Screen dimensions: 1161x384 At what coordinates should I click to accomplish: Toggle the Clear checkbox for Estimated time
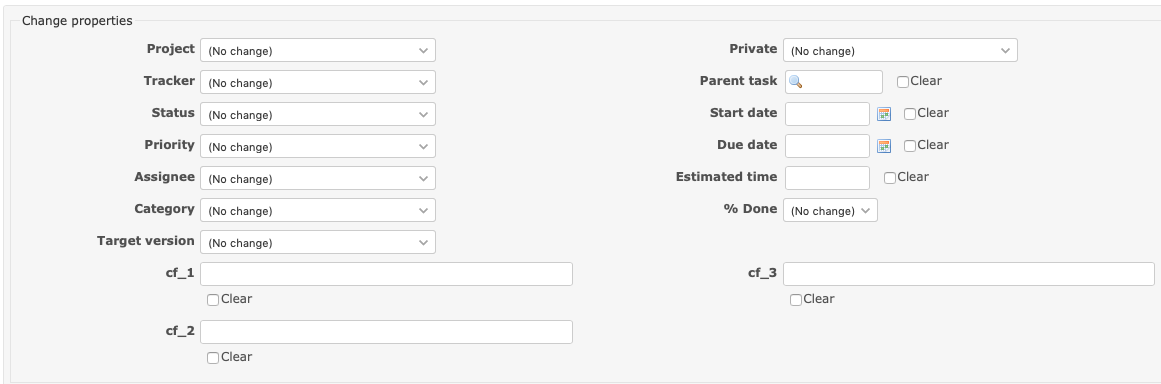point(890,178)
